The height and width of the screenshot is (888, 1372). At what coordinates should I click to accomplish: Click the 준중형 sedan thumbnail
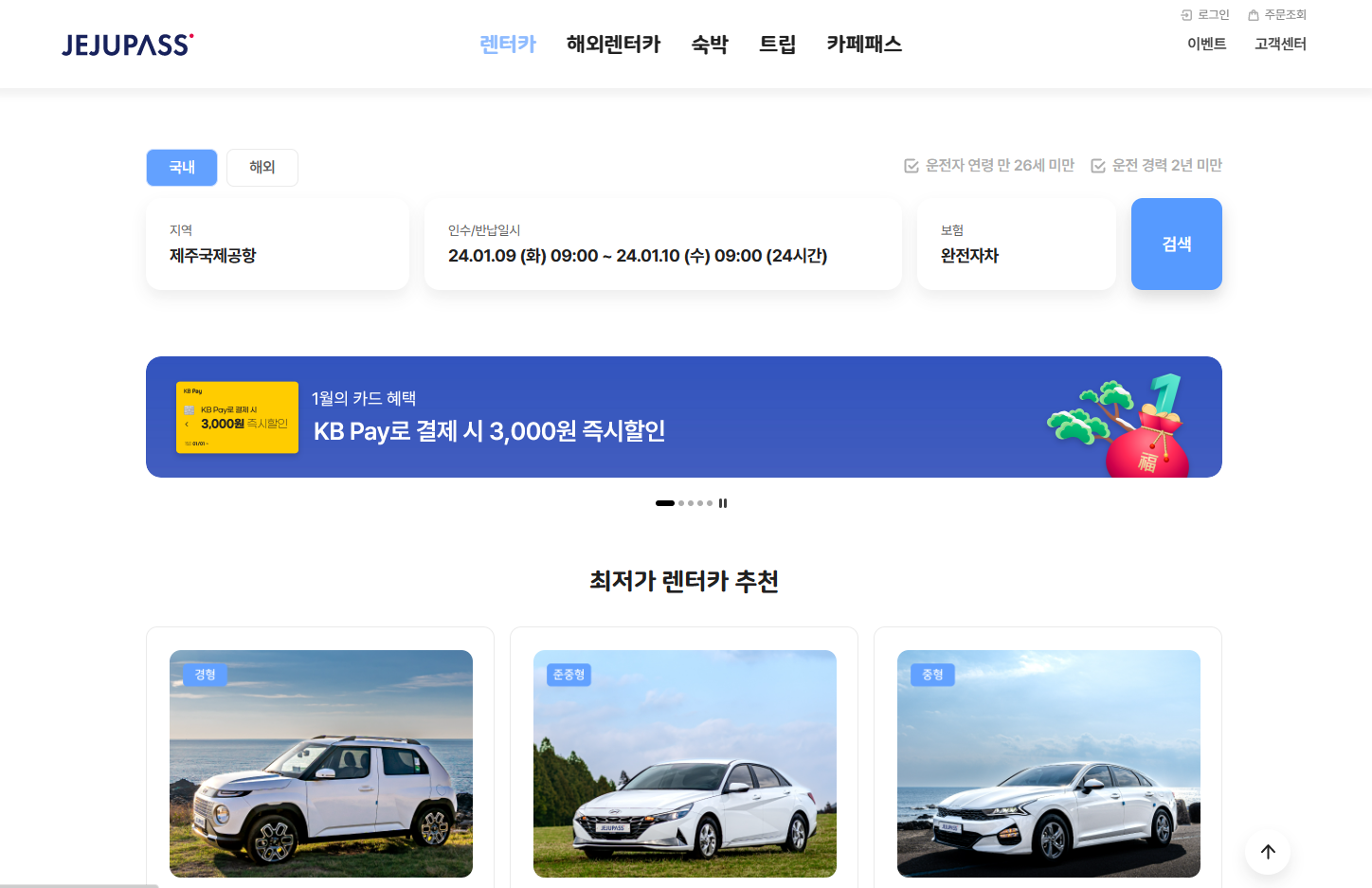pyautogui.click(x=684, y=763)
